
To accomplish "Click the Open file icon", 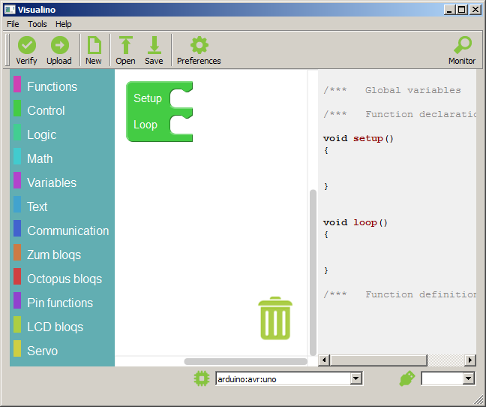I will (x=126, y=45).
